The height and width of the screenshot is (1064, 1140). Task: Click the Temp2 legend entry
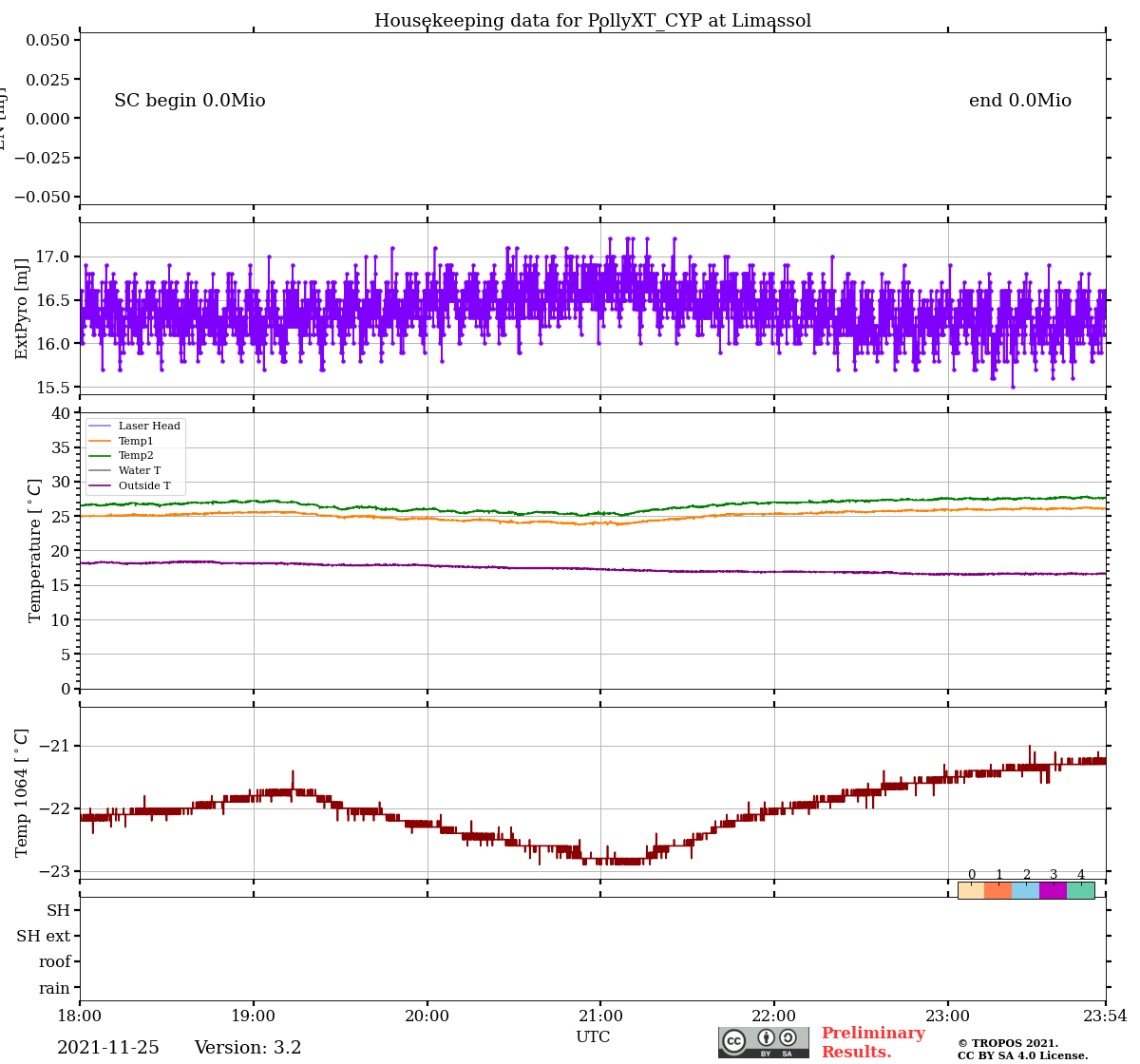pos(121,456)
